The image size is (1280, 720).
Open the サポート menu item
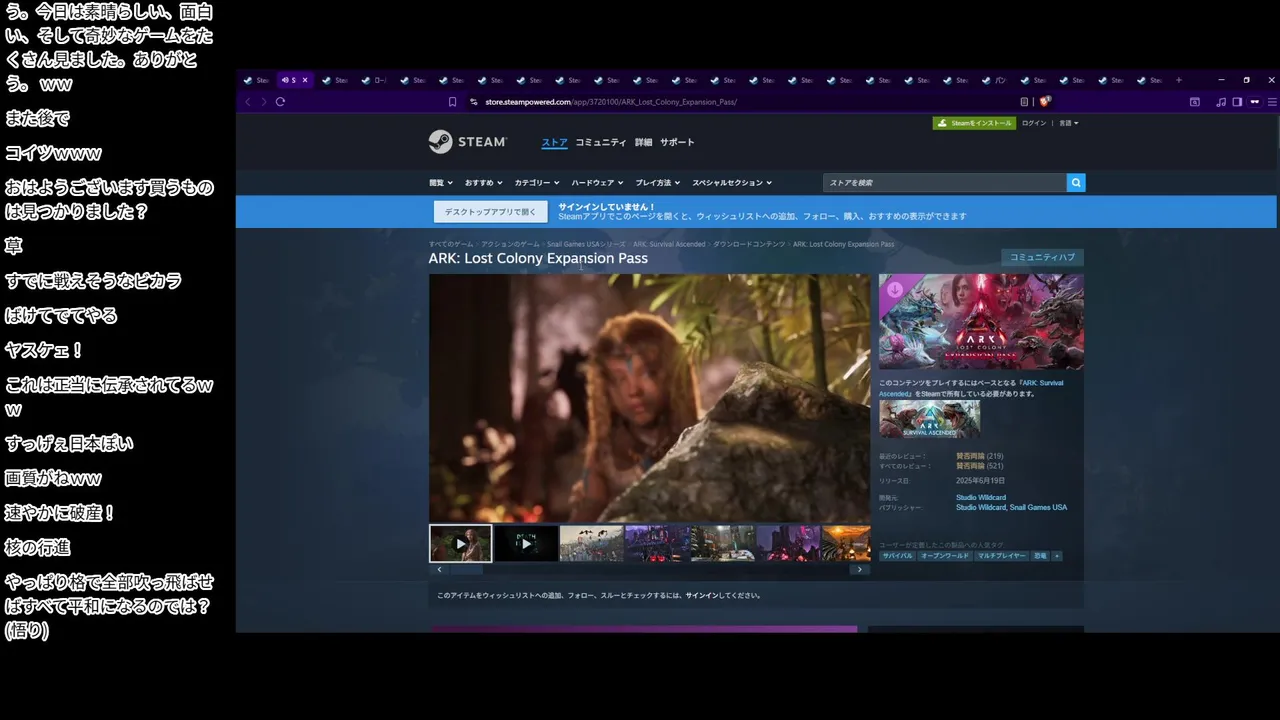(x=677, y=142)
